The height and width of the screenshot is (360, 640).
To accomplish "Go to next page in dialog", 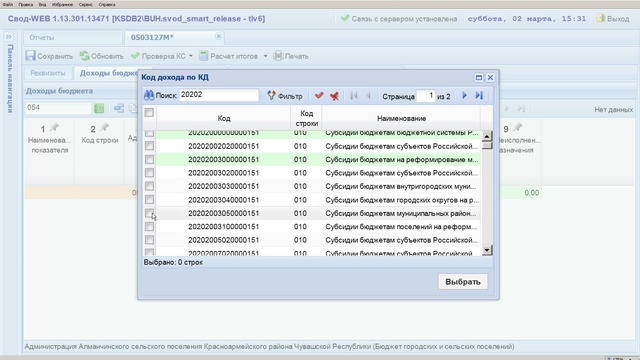I will pyautogui.click(x=464, y=96).
